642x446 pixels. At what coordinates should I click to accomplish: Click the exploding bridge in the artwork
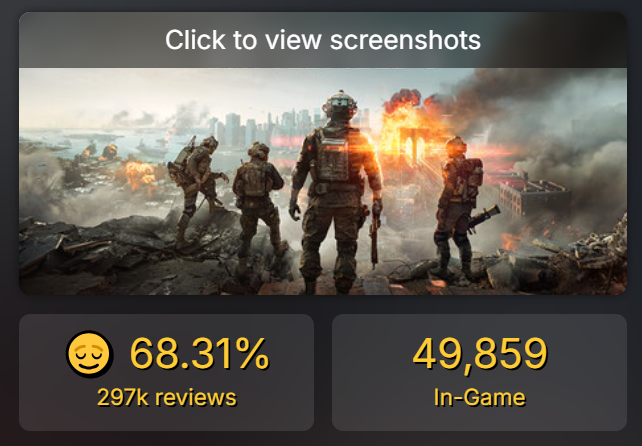pos(414,135)
